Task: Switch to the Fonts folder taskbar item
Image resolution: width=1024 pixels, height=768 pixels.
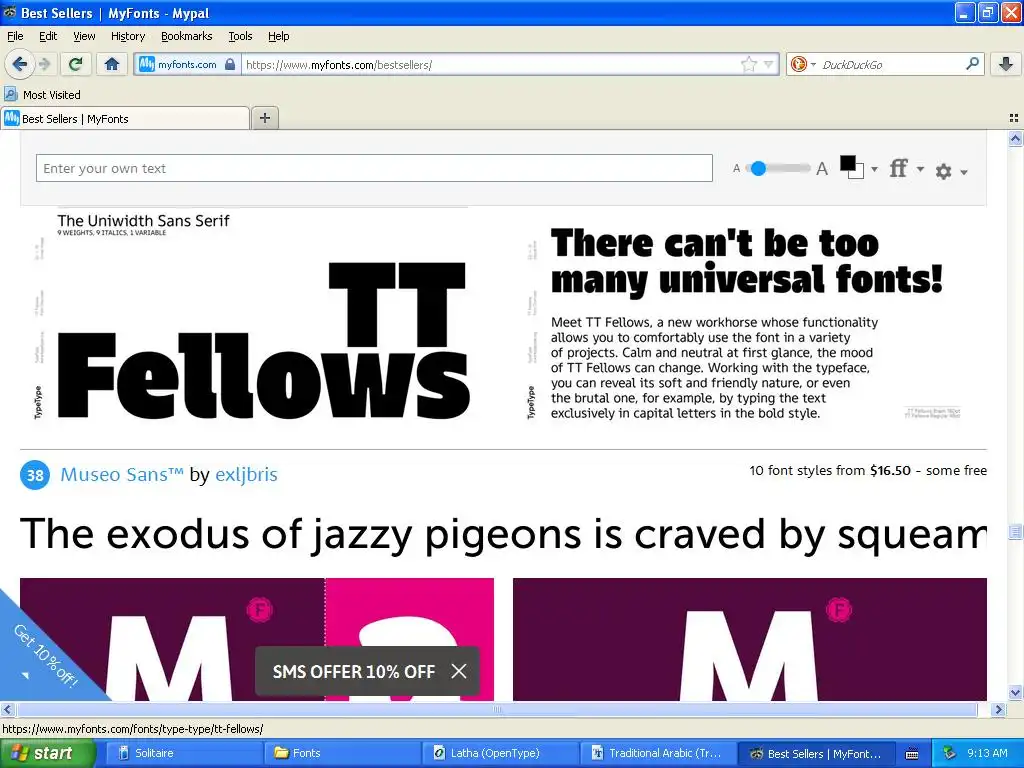Action: (x=342, y=753)
